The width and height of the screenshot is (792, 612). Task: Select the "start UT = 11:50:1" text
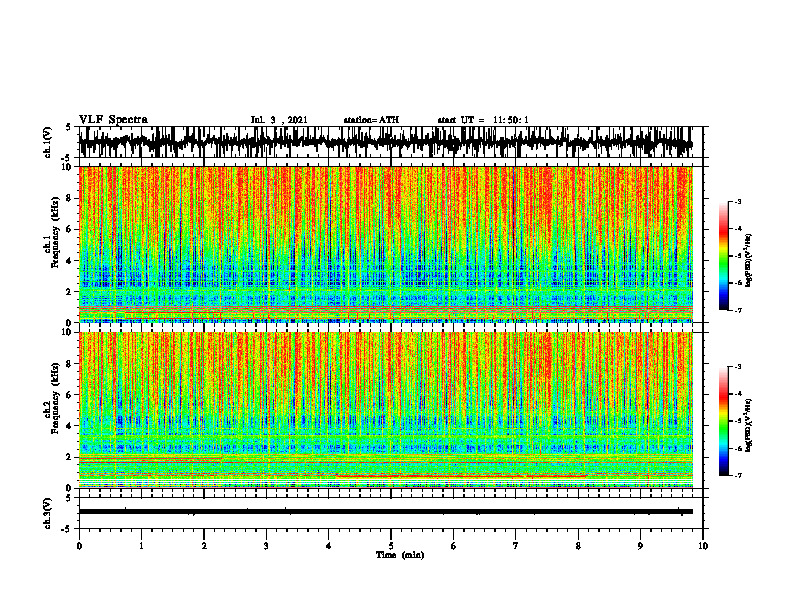[x=483, y=120]
